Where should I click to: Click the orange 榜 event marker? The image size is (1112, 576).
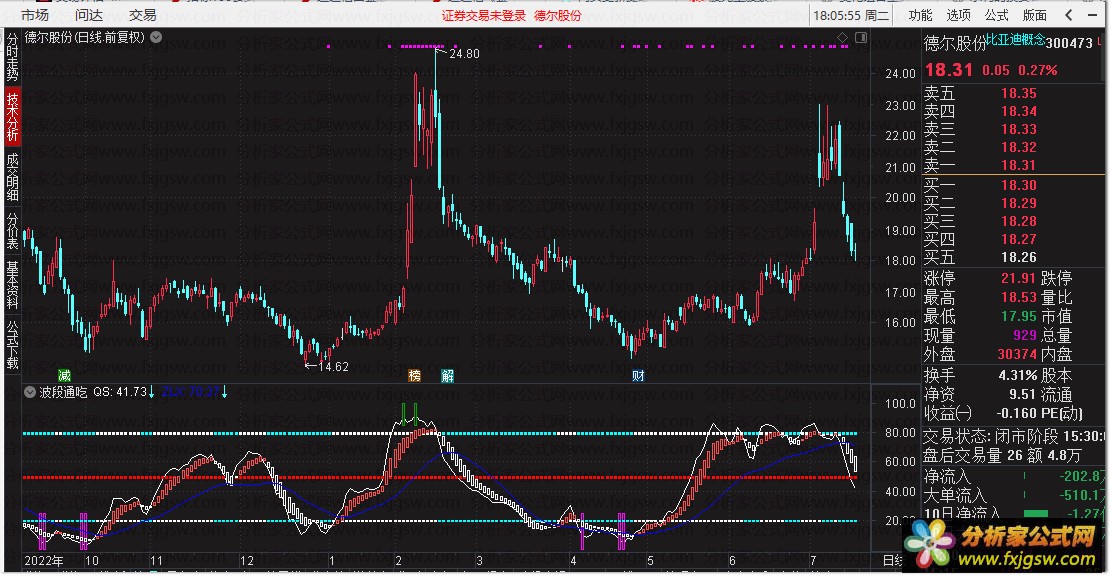point(415,375)
